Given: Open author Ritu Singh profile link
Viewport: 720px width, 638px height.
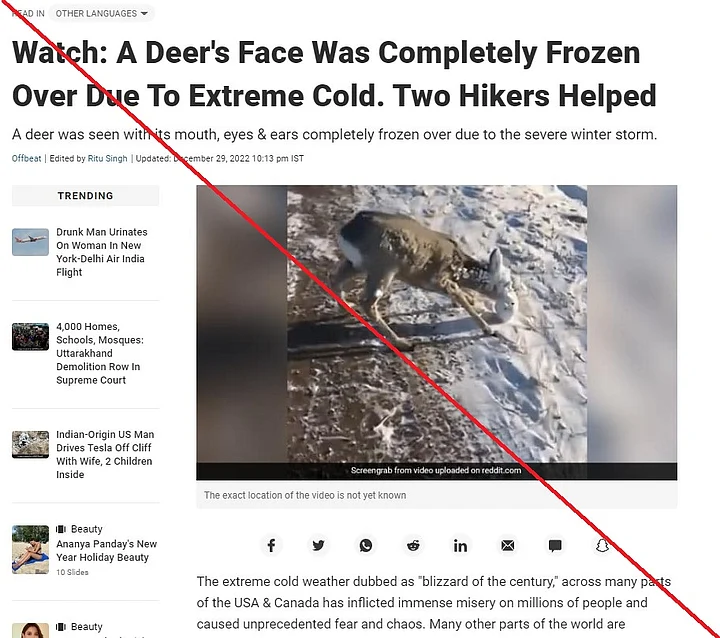Looking at the screenshot, I should tap(107, 158).
